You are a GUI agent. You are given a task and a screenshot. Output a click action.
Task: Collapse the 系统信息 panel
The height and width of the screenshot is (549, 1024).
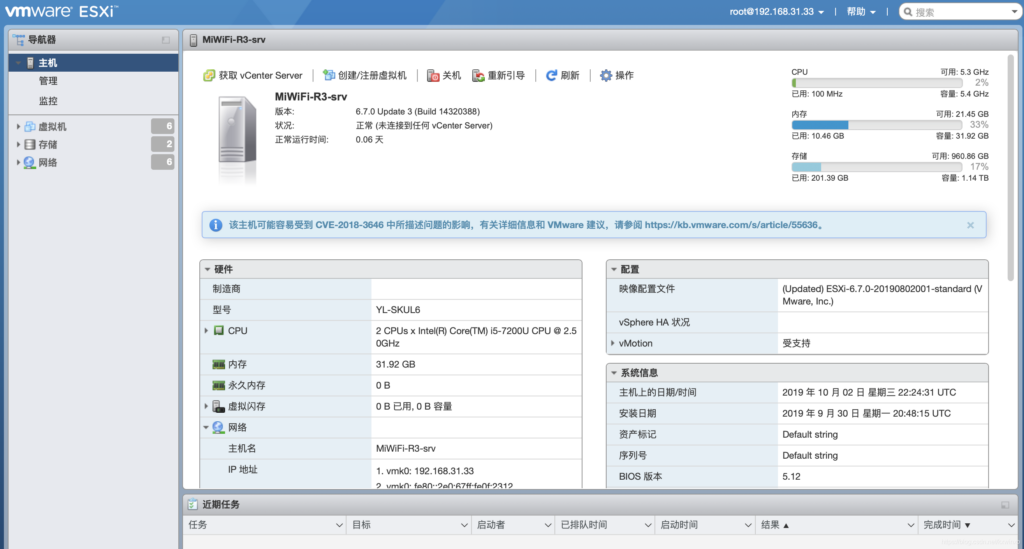613,372
